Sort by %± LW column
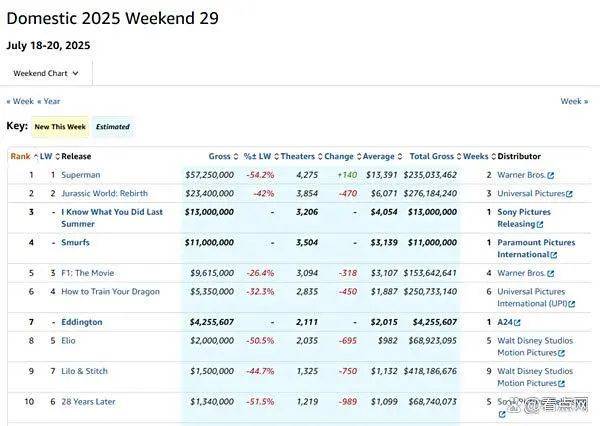Image resolution: width=600 pixels, height=426 pixels. click(261, 156)
